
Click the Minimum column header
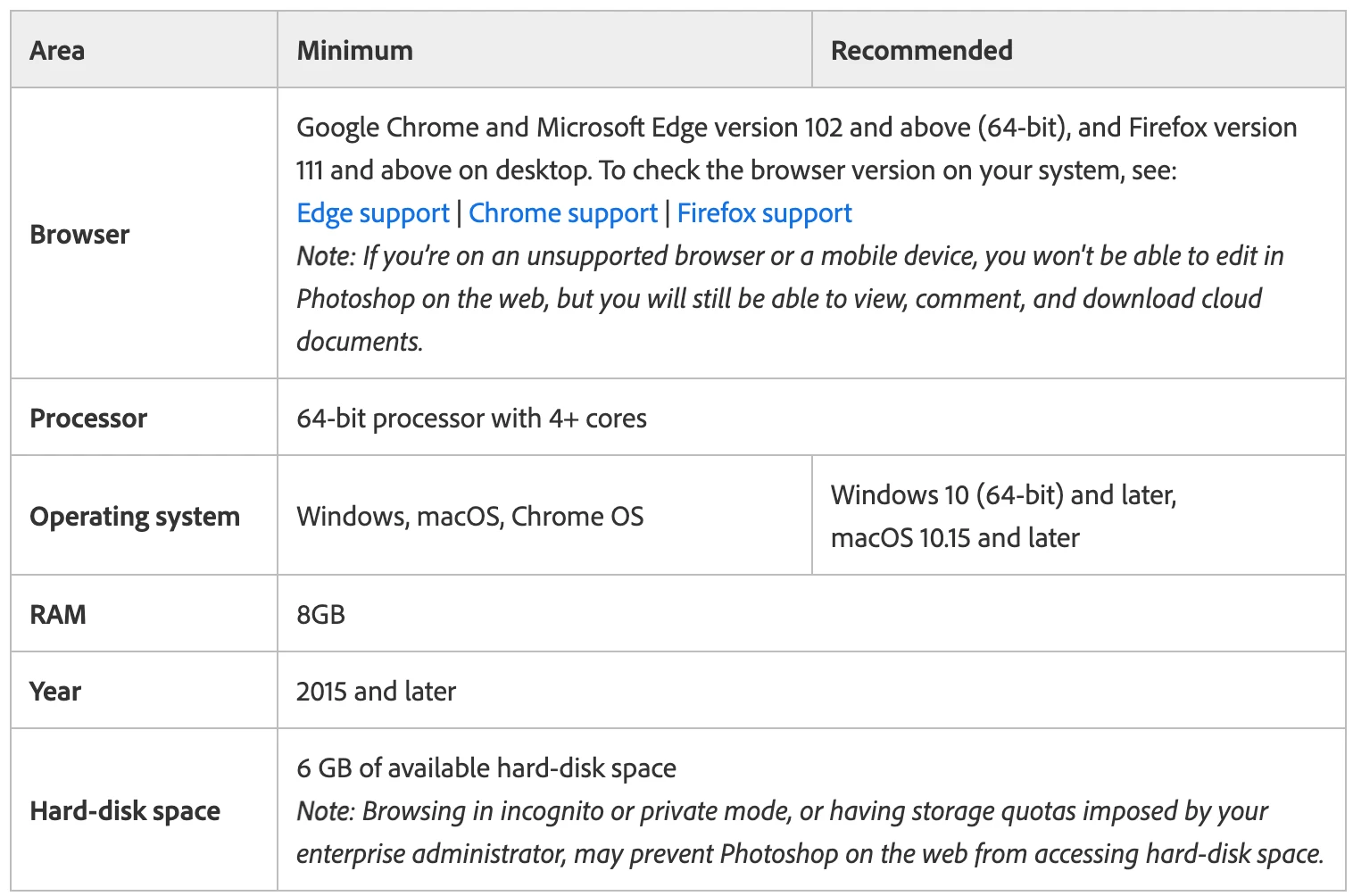point(354,51)
